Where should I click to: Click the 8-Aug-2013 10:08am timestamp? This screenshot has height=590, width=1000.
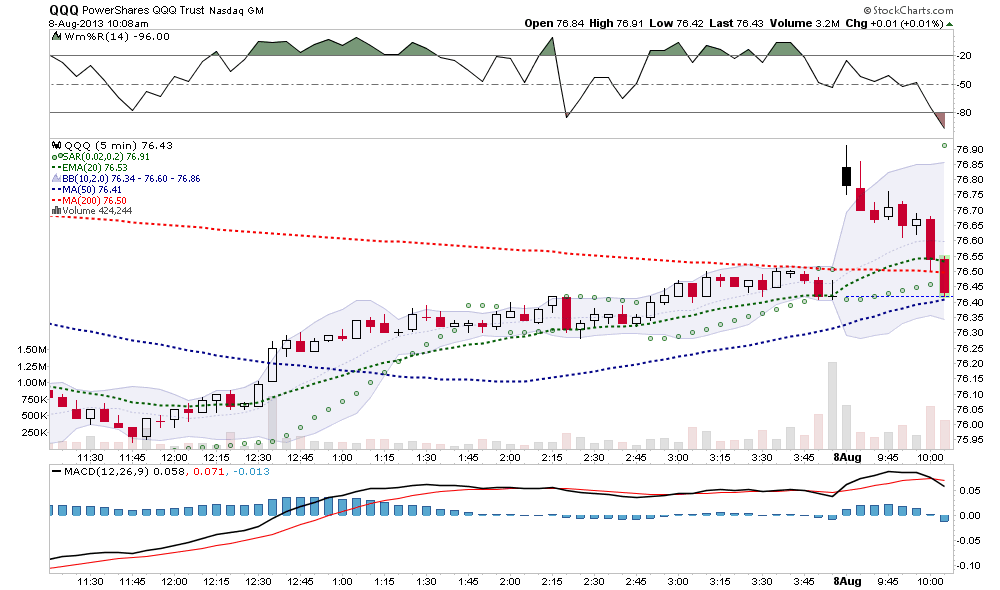(98, 24)
